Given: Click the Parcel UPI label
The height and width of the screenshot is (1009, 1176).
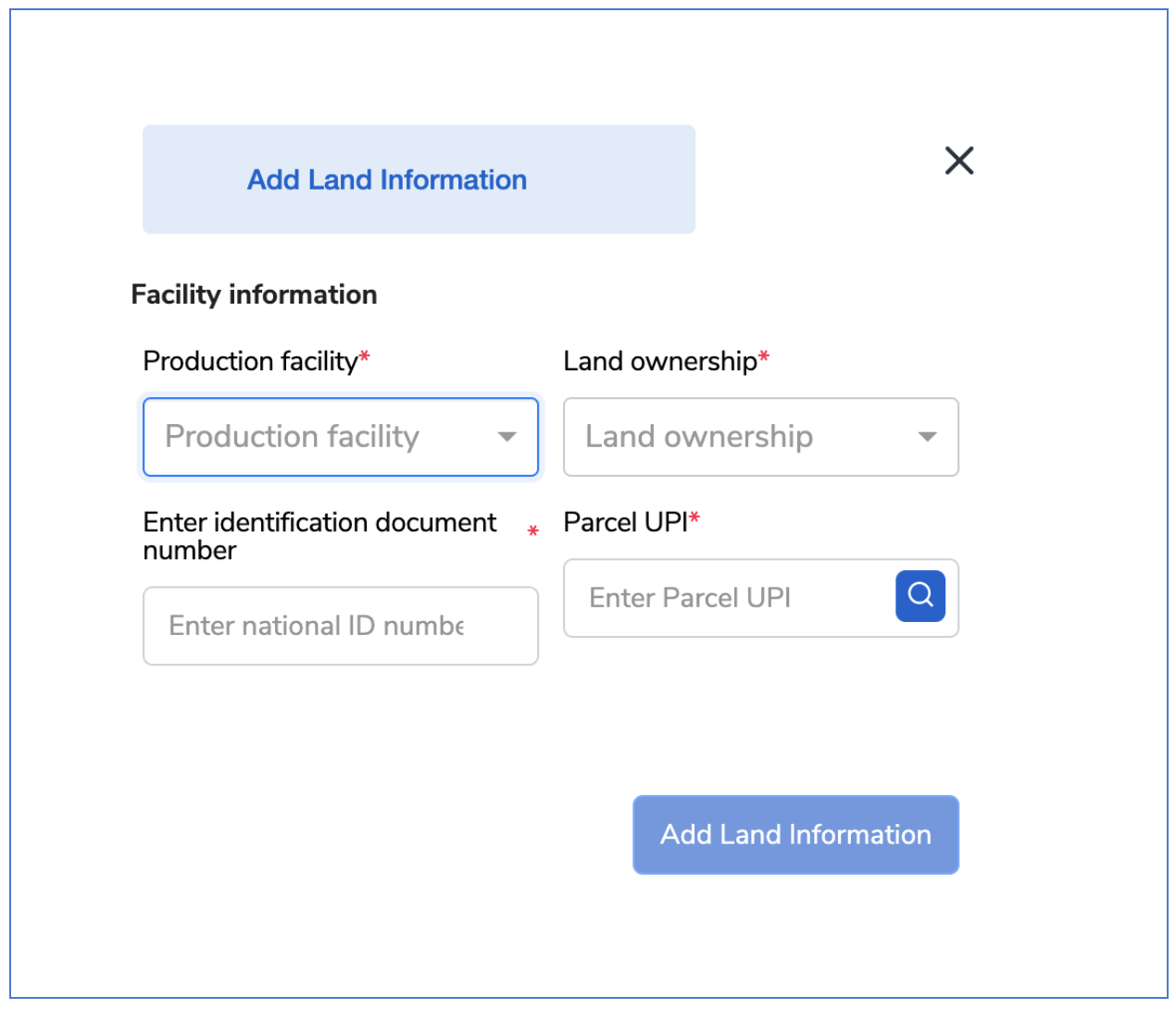Looking at the screenshot, I should coord(626,522).
